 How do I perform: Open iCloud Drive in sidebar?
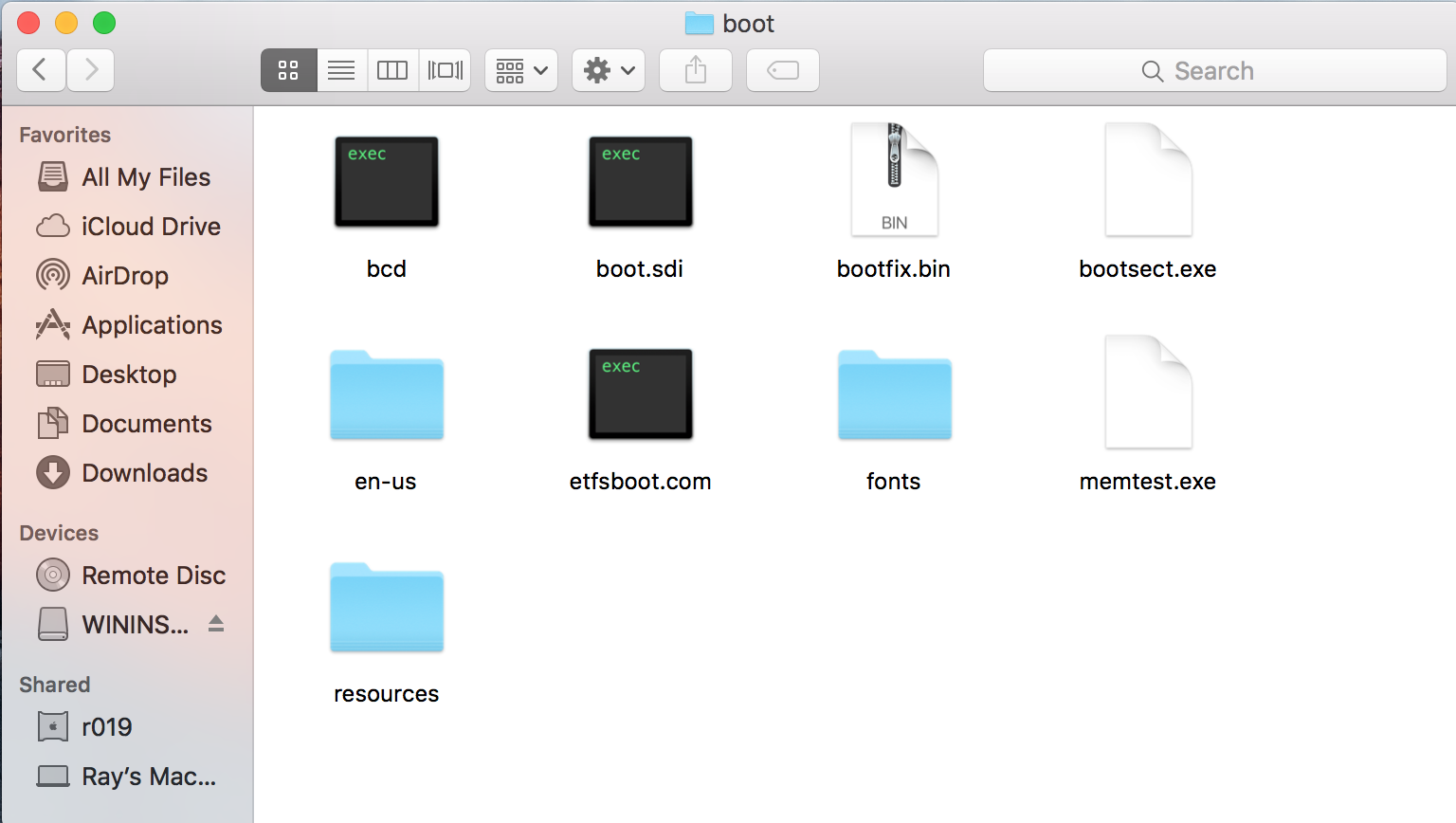coord(127,227)
